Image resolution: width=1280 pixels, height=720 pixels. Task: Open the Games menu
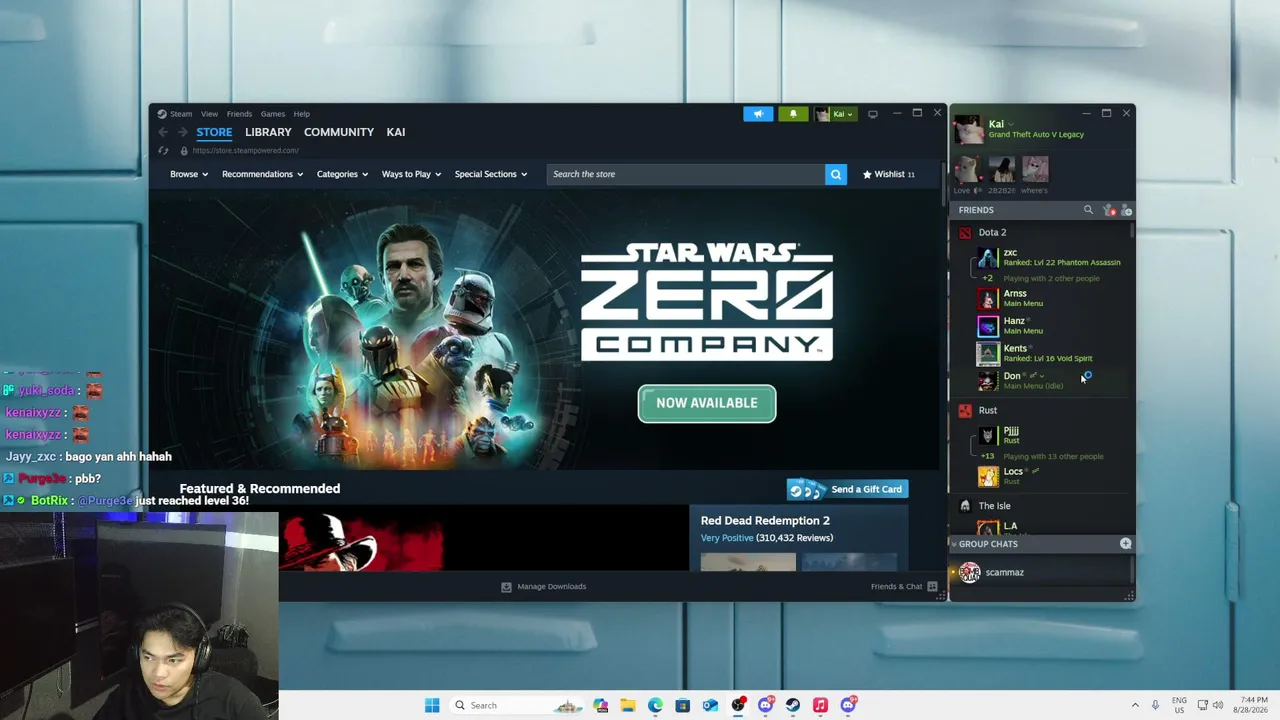coord(273,114)
